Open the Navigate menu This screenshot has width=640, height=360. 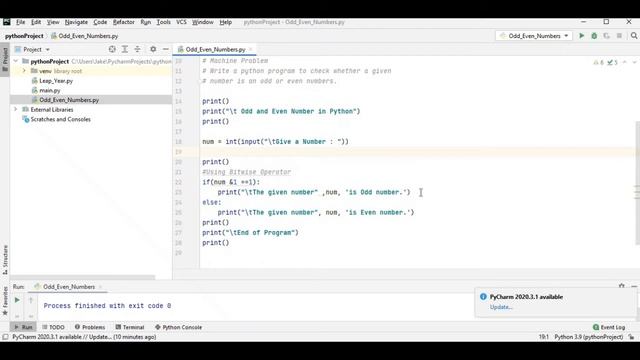(76, 22)
